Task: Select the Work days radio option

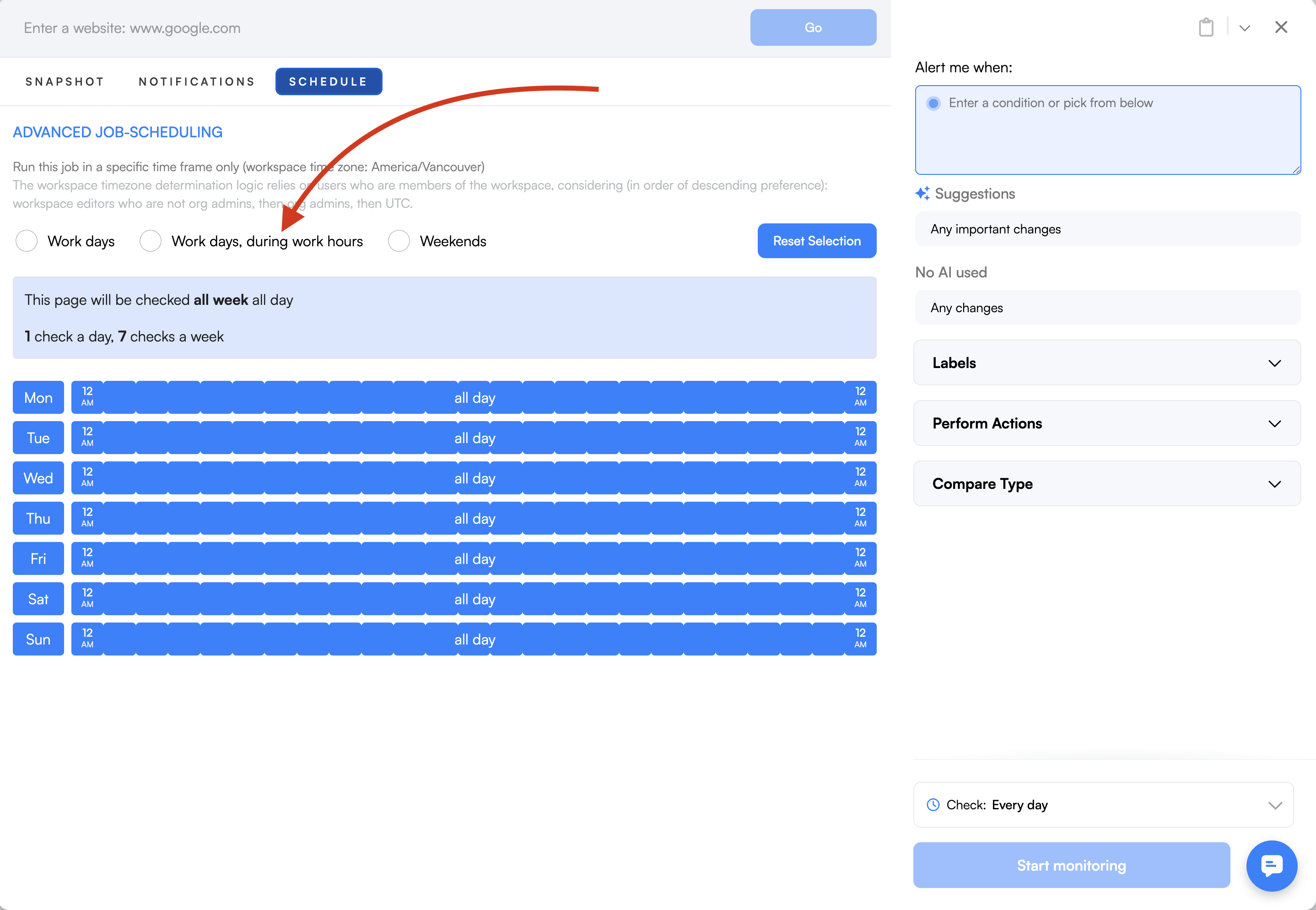Action: click(27, 241)
